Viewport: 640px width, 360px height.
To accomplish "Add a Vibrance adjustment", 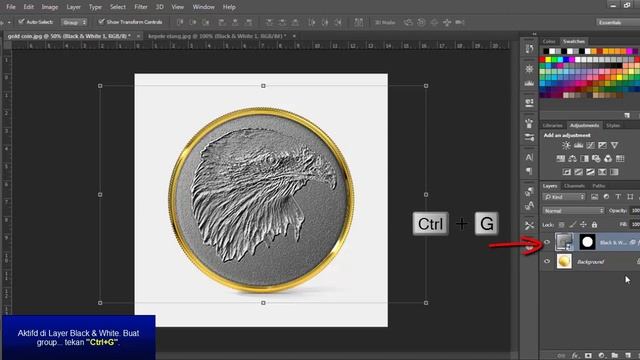I will pyautogui.click(x=614, y=145).
